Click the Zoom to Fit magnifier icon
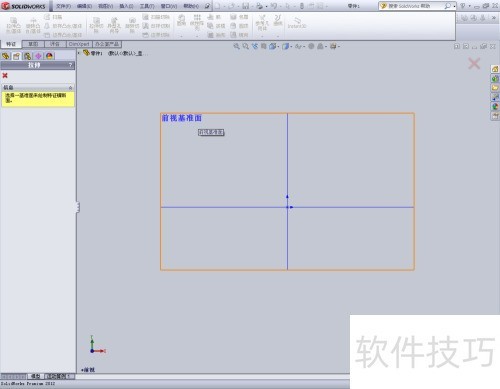The width and height of the screenshot is (500, 389). tap(236, 46)
